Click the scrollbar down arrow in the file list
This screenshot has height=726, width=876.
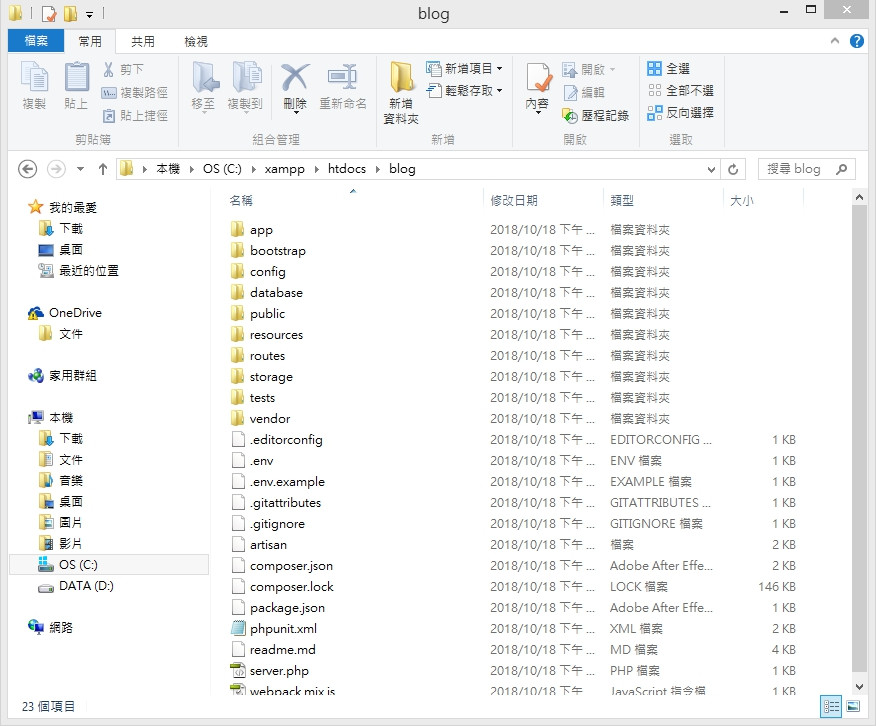[x=859, y=686]
